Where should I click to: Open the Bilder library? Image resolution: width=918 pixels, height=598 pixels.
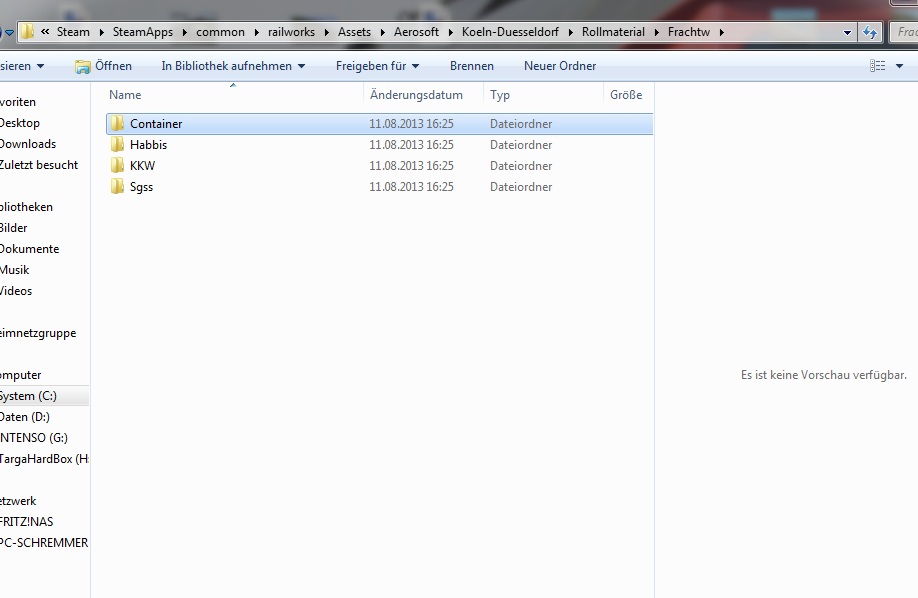pos(13,228)
